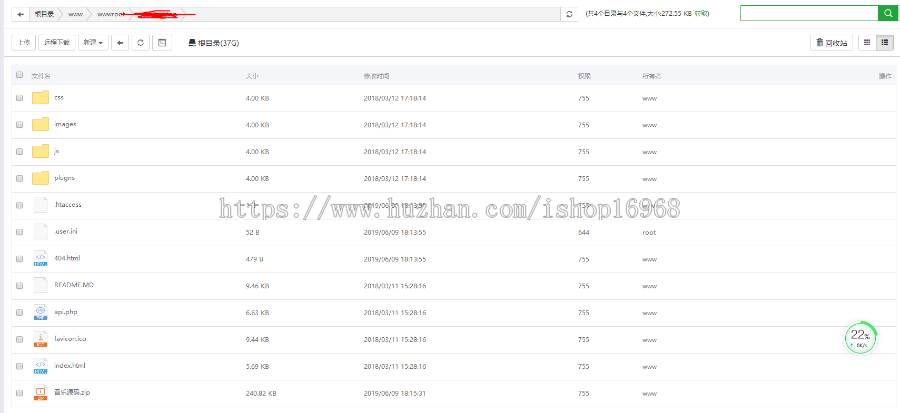
Task: Click the back arrow in the path bar
Action: click(x=20, y=14)
